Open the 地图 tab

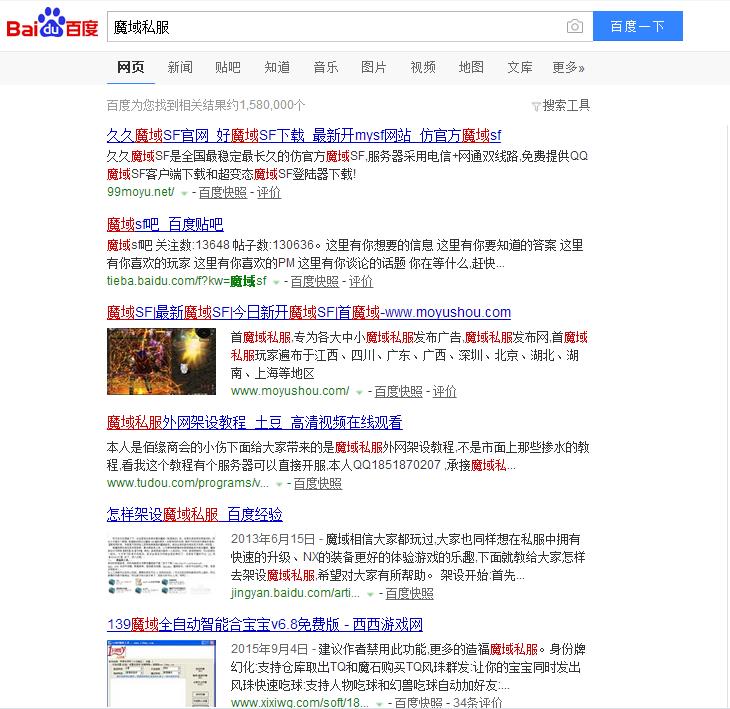471,67
